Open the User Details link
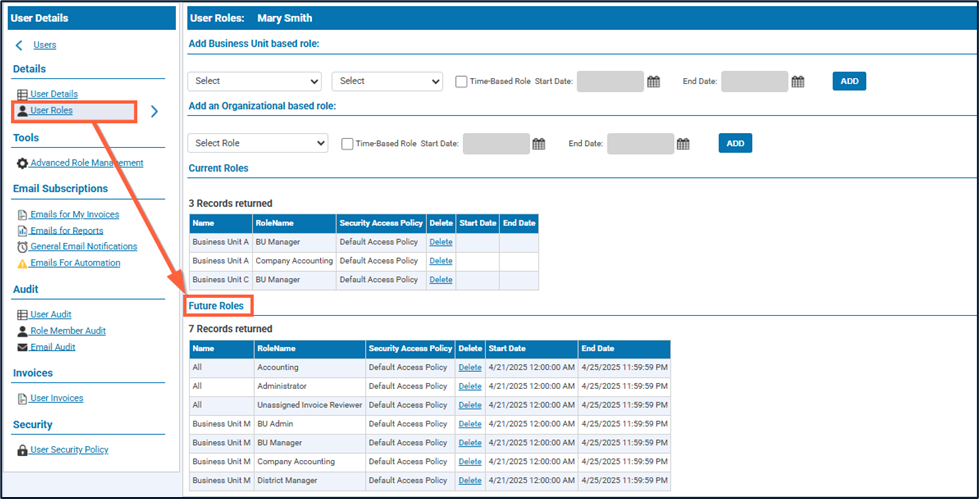The image size is (979, 499). pos(54,94)
